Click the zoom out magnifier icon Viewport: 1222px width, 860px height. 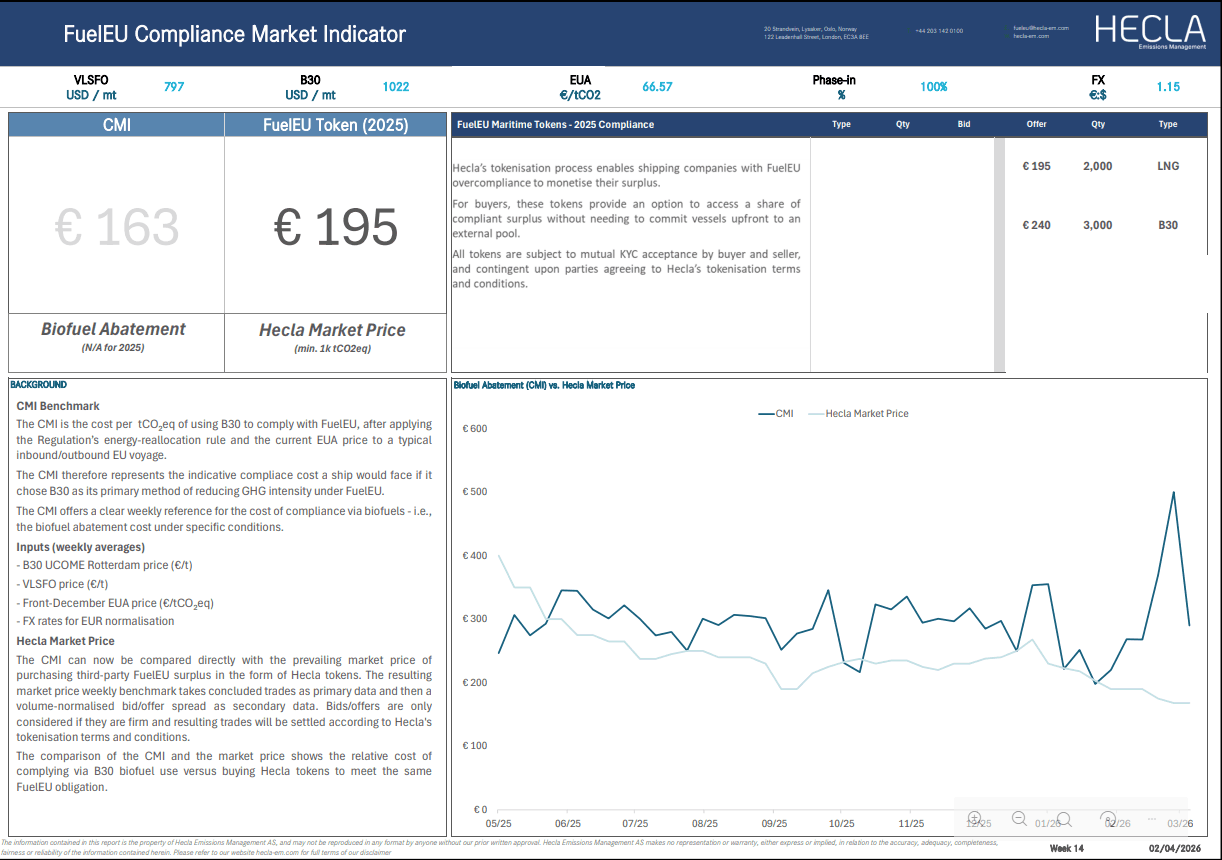(1020, 818)
